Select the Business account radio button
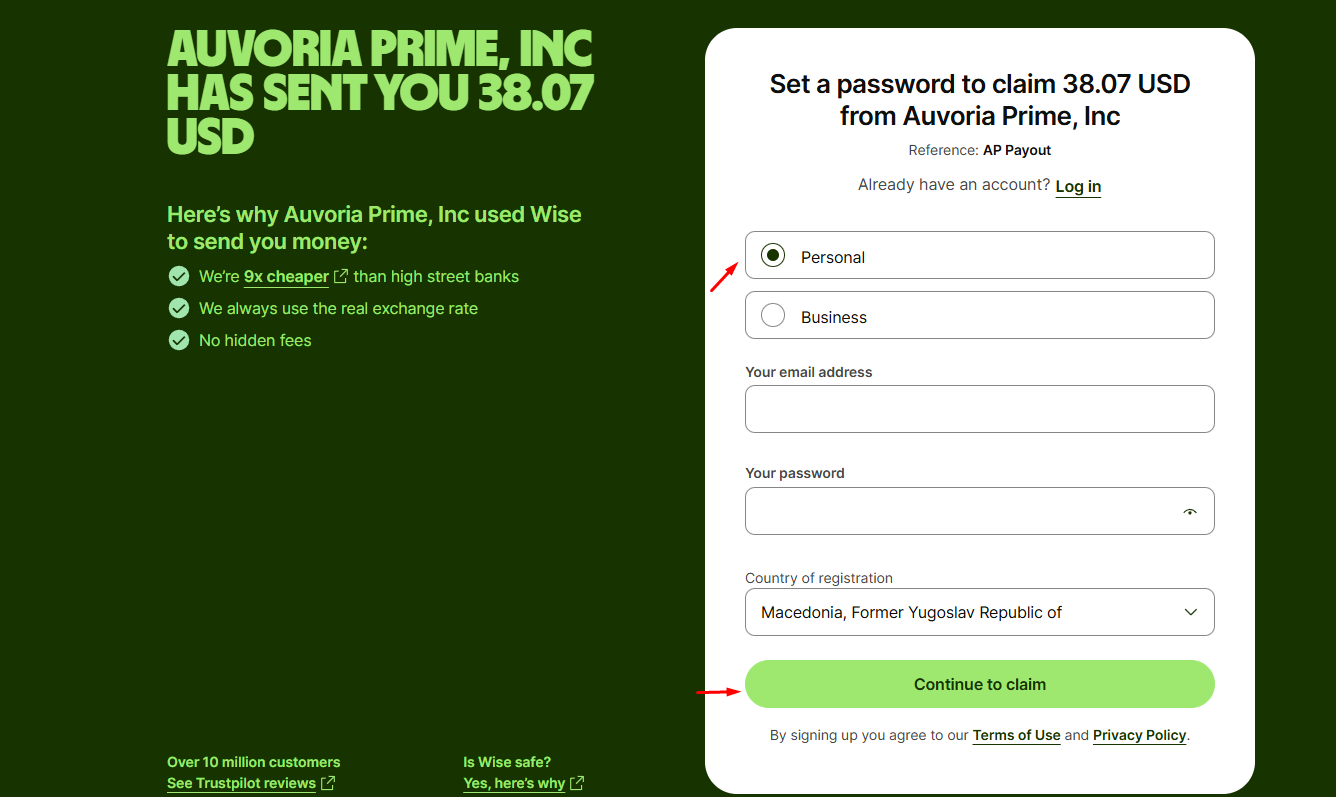Image resolution: width=1336 pixels, height=797 pixels. [x=773, y=316]
